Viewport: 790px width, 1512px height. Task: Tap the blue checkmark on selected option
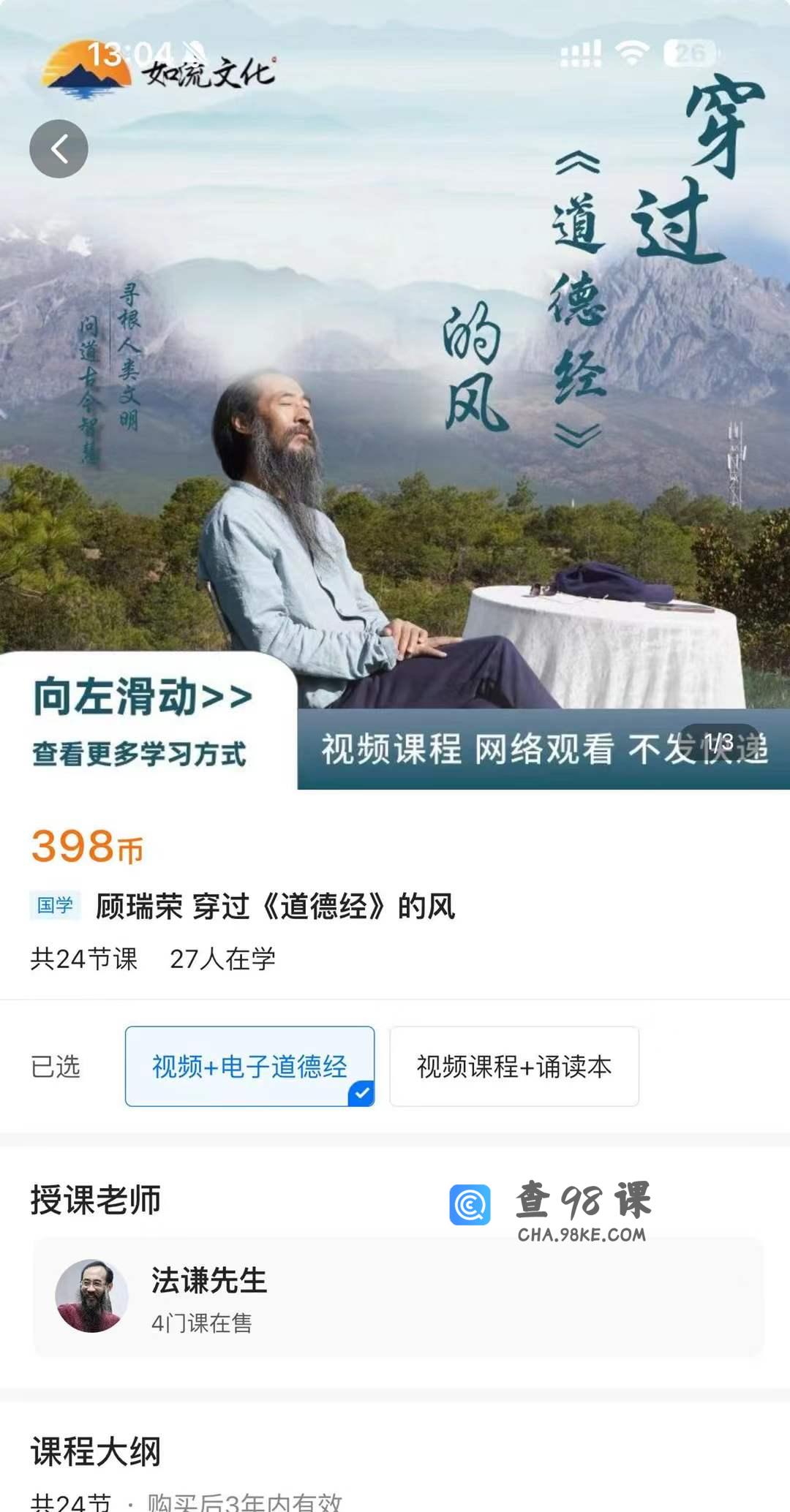tap(361, 1094)
